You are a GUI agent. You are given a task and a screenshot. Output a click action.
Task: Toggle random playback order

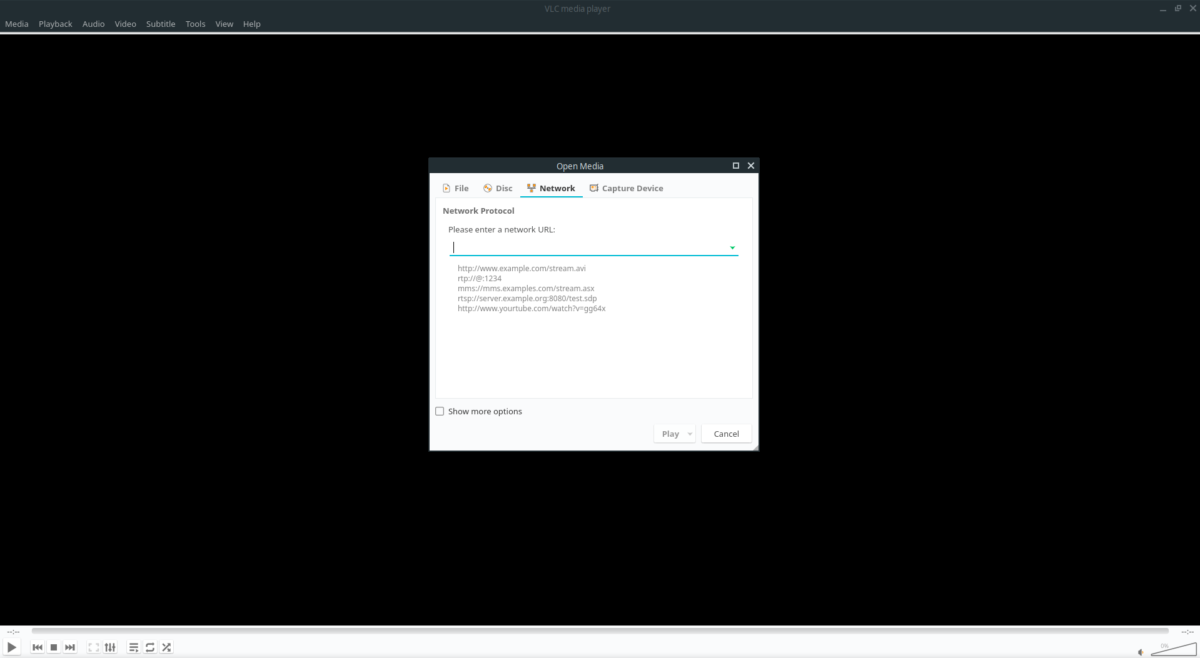click(166, 647)
